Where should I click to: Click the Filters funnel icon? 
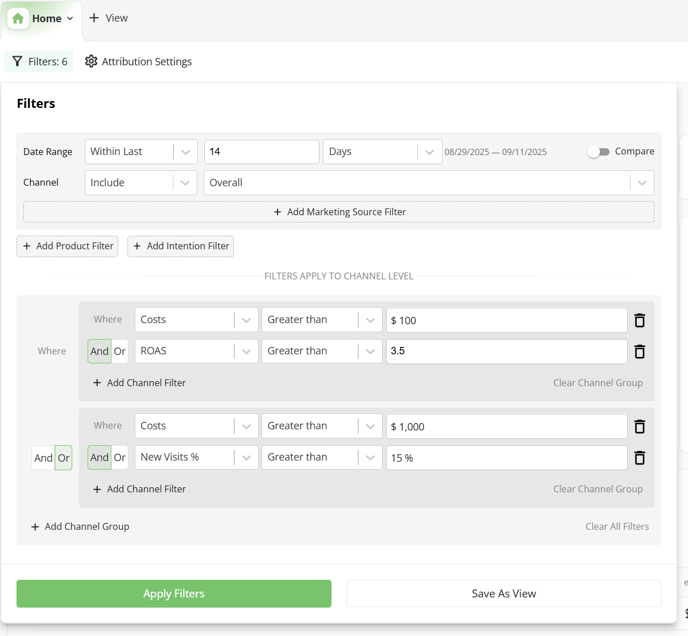tap(17, 62)
